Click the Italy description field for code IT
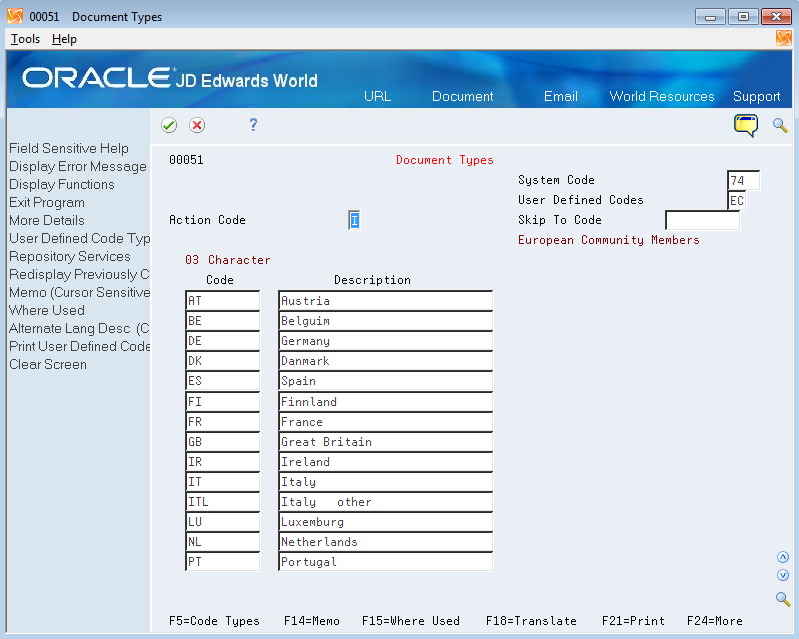Screen dimensions: 799x639 (386, 482)
